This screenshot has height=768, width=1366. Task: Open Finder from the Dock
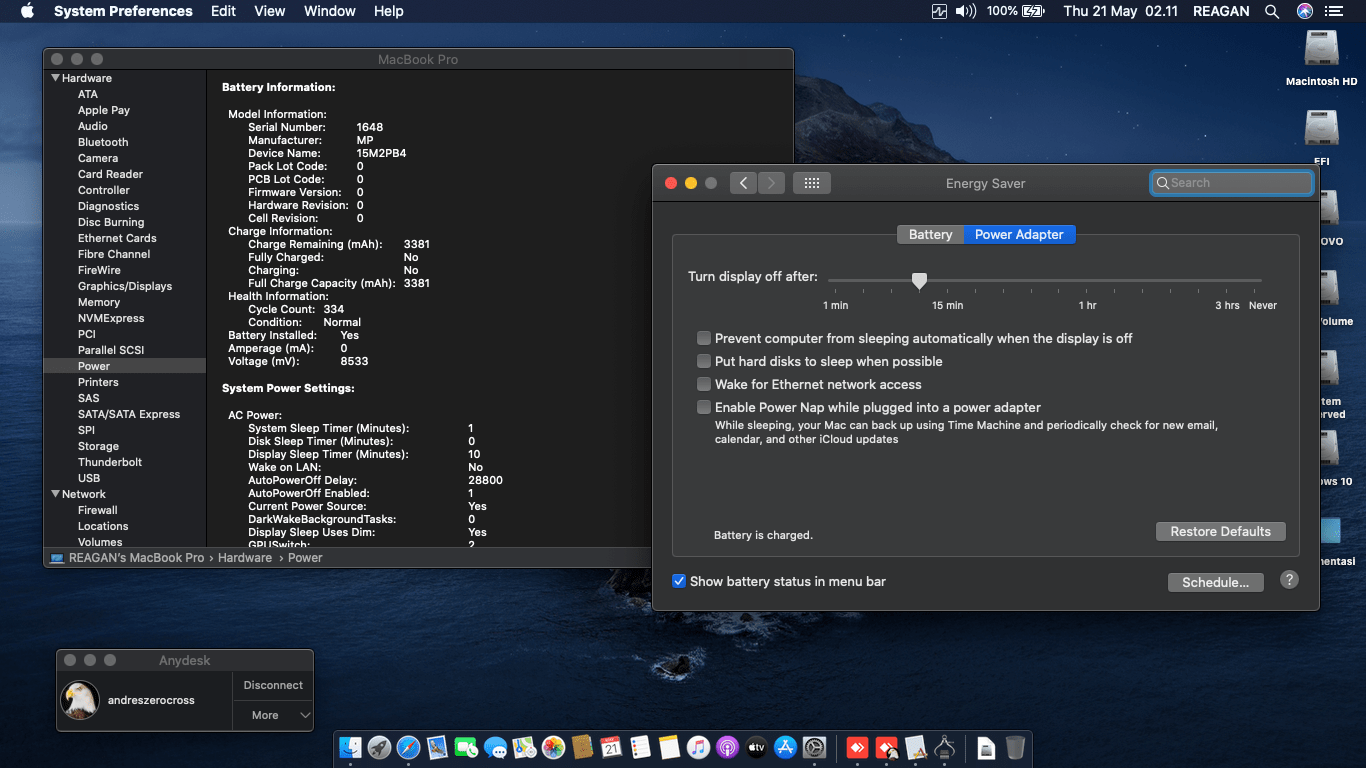[350, 747]
